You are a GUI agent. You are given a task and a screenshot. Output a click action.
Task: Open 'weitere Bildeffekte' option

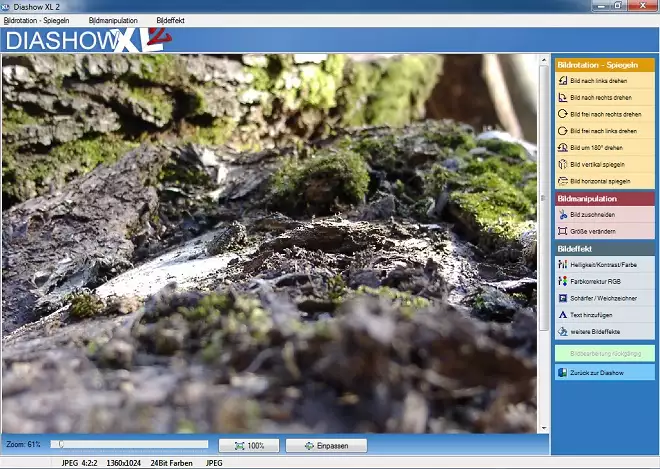click(x=605, y=331)
